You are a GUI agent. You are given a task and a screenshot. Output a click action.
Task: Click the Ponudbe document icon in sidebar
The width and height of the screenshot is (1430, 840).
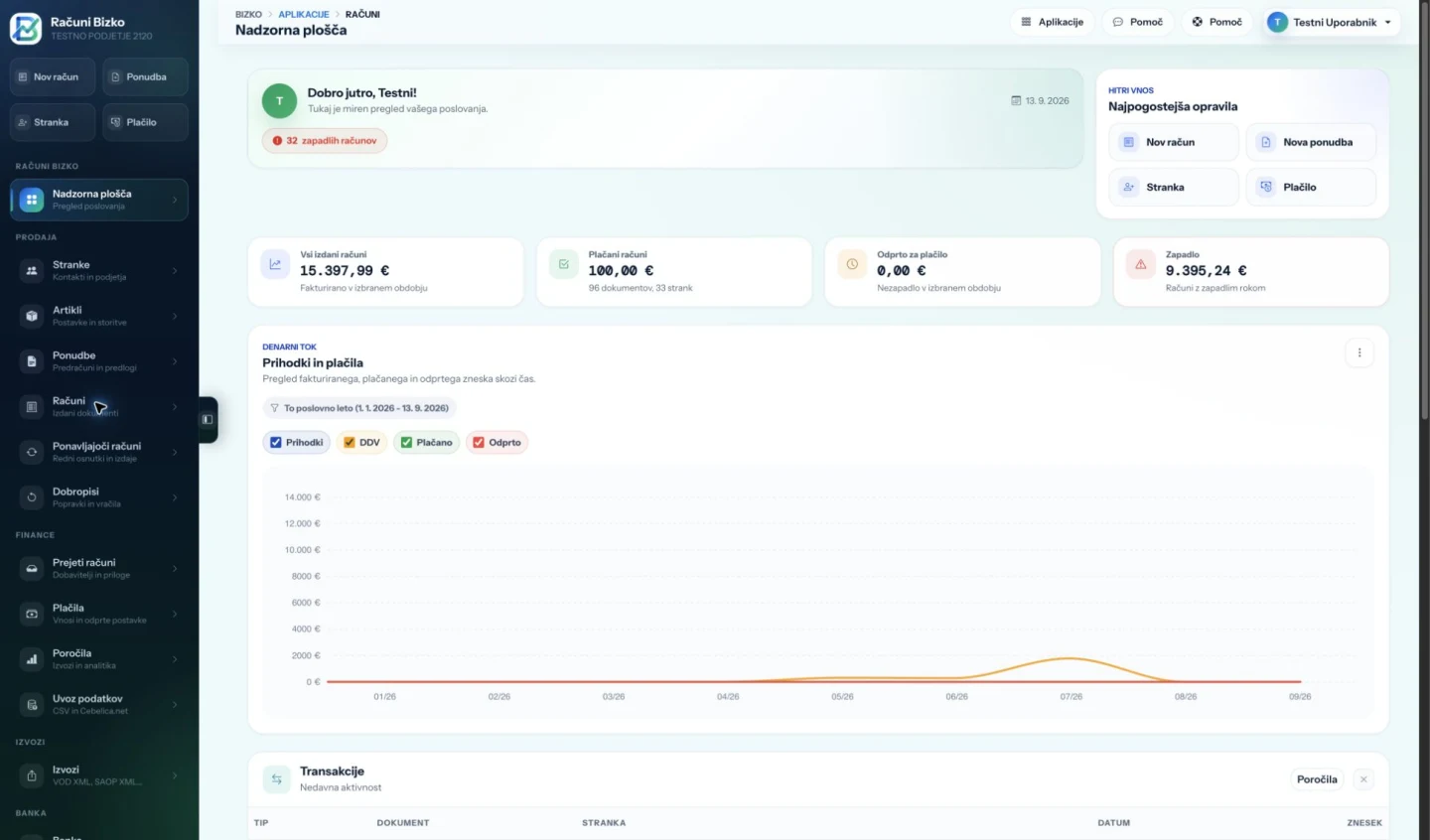tap(32, 361)
